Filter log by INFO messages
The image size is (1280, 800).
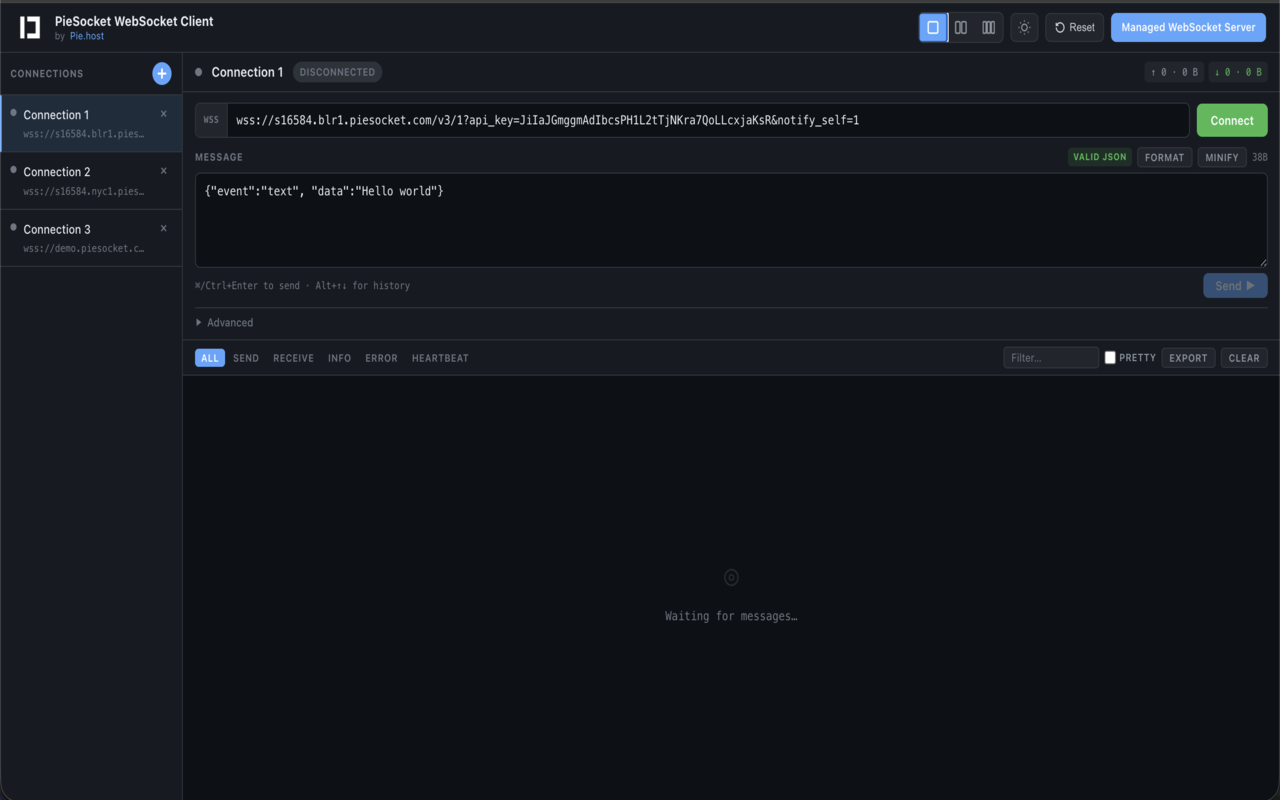pos(340,358)
